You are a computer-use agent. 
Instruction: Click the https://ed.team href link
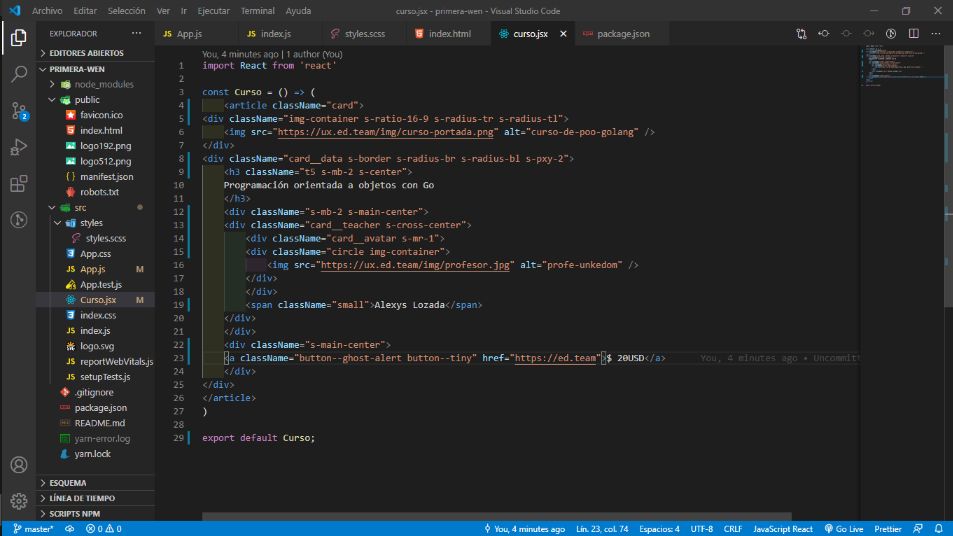[x=556, y=358]
